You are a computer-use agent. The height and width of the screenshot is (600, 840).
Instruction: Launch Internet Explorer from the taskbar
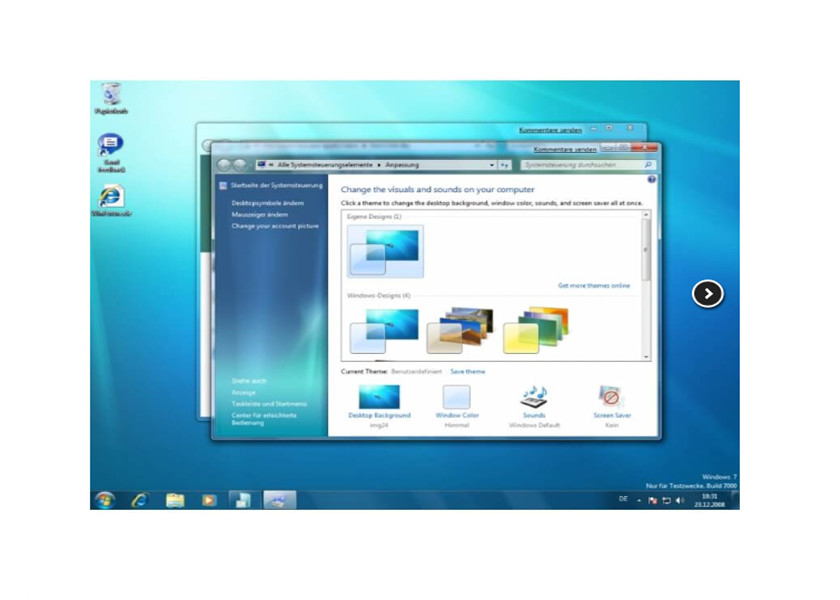coord(140,499)
